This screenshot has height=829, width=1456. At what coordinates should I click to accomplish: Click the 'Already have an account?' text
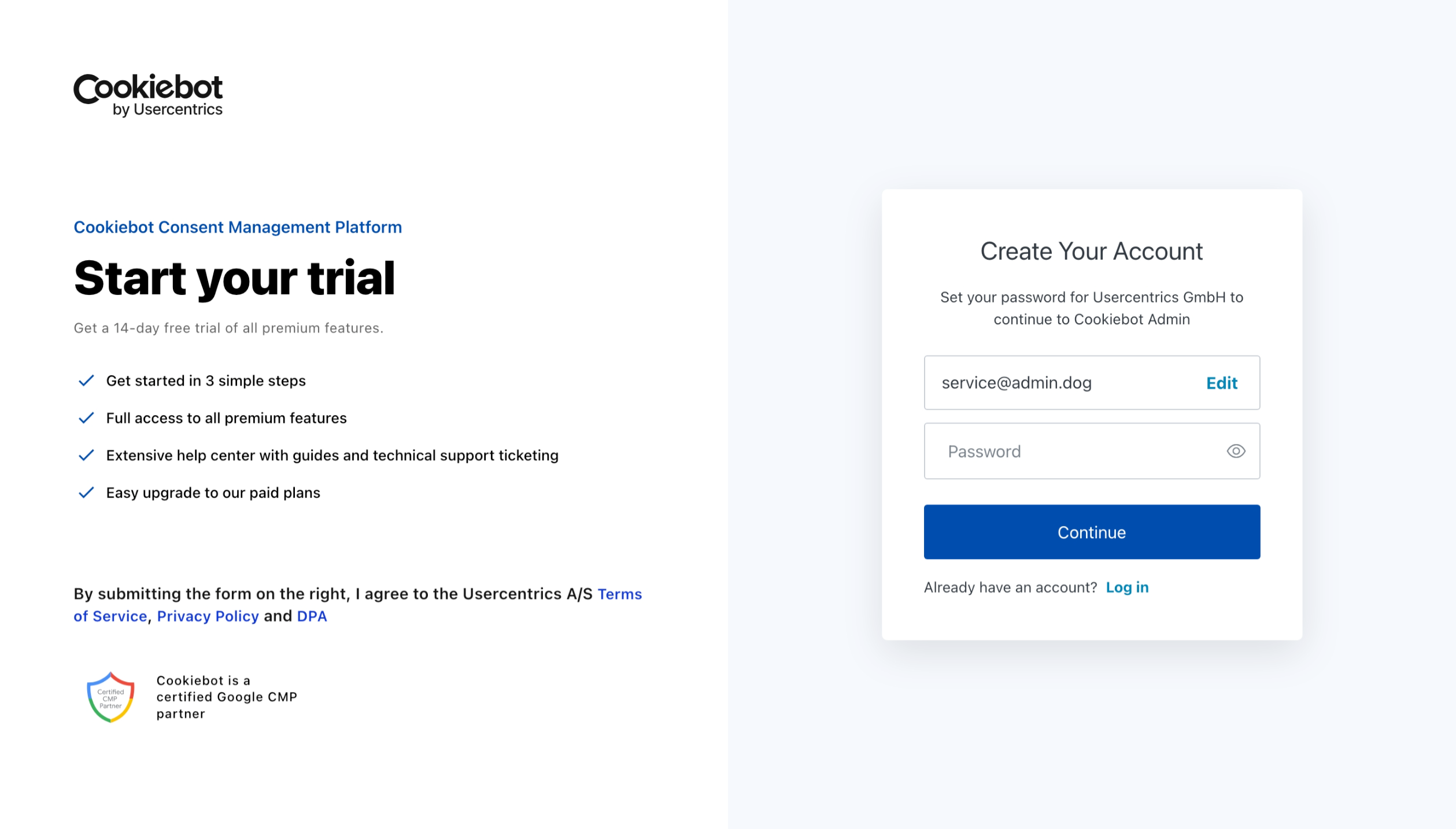click(1010, 587)
